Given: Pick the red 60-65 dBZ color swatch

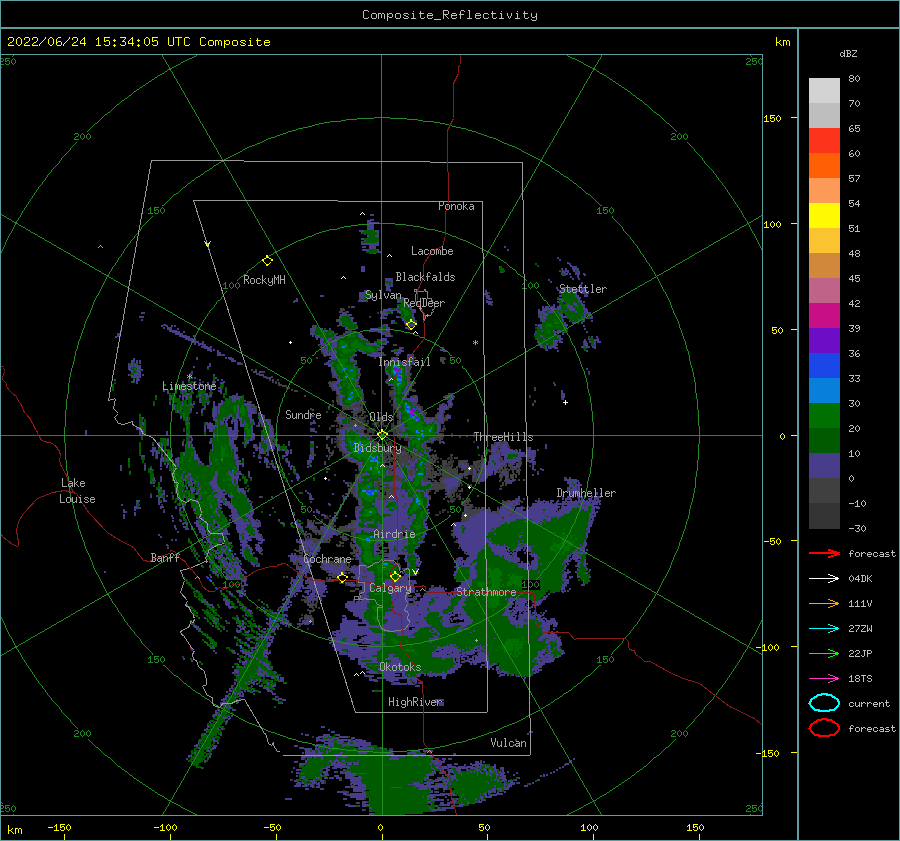Looking at the screenshot, I should pyautogui.click(x=824, y=140).
